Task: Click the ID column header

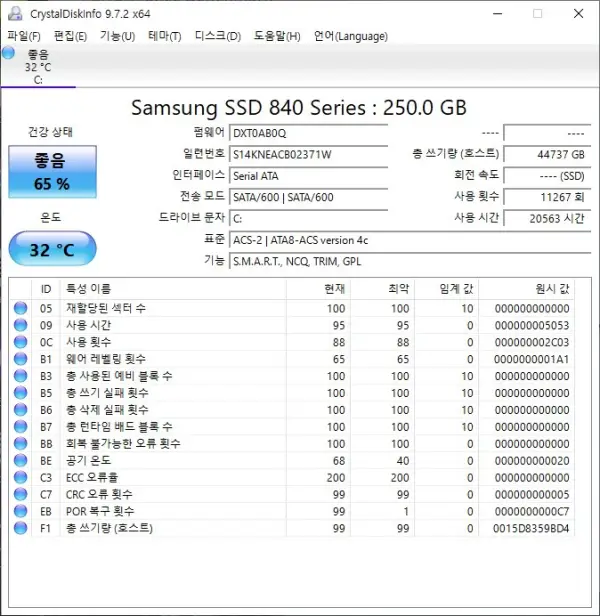Action: coord(46,289)
